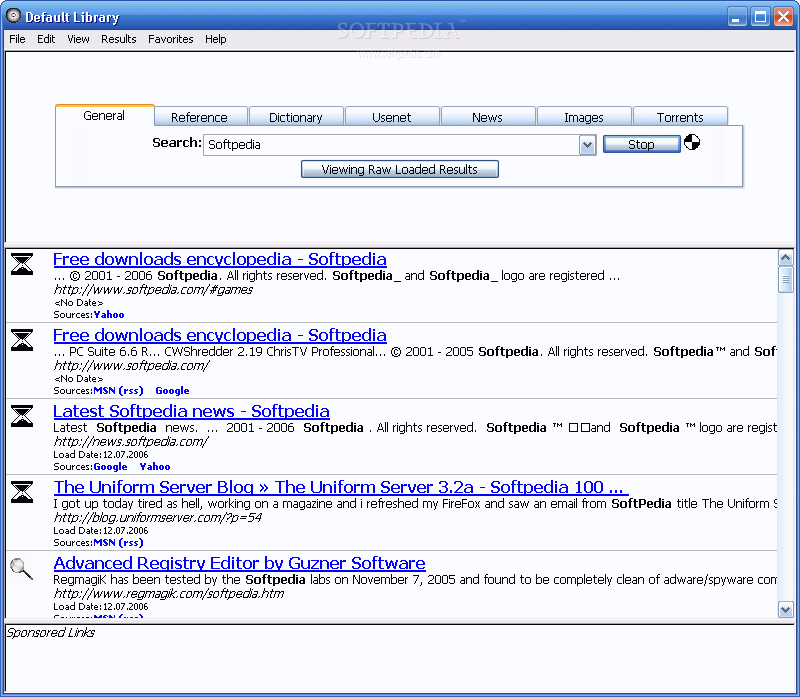Click the results scrollbar thumb

point(786,280)
